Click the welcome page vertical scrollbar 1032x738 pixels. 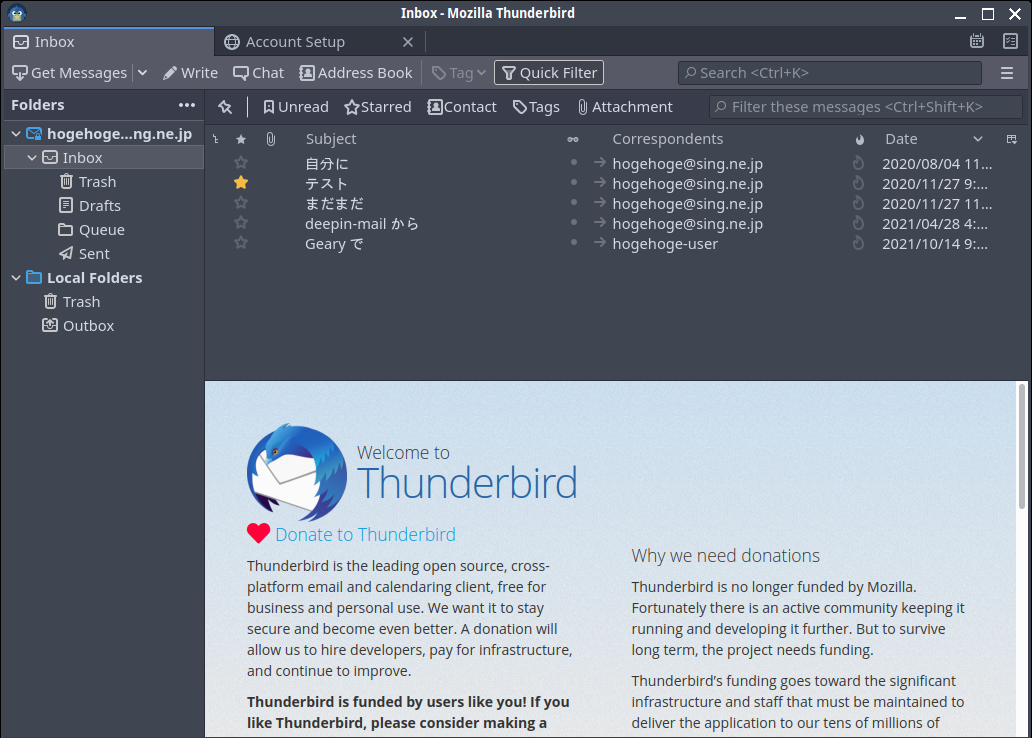(1021, 446)
